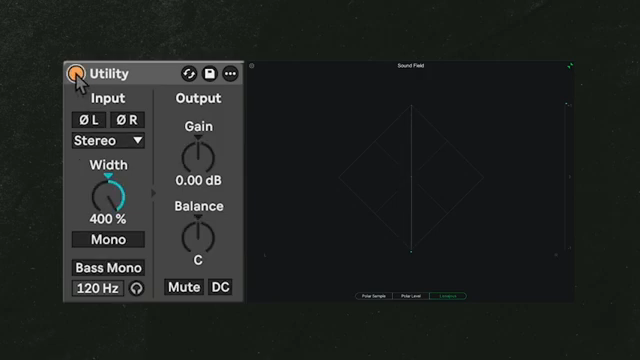Click the save preset floppy disk icon
The width and height of the screenshot is (640, 360).
210,74
